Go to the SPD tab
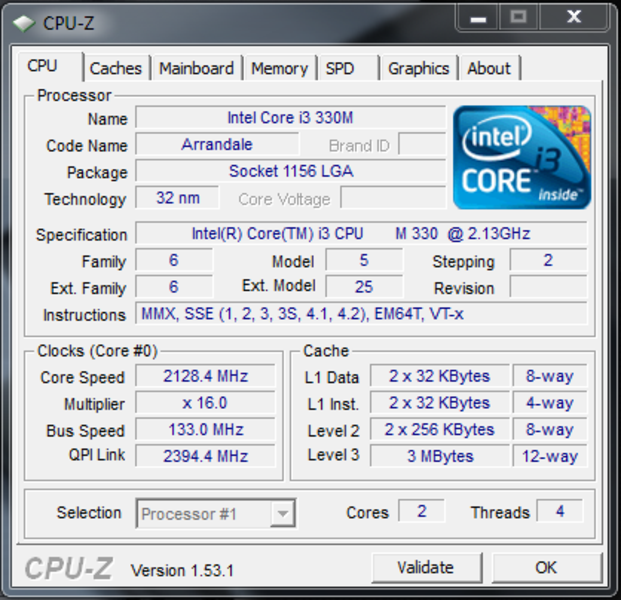Image resolution: width=621 pixels, height=600 pixels. (348, 69)
